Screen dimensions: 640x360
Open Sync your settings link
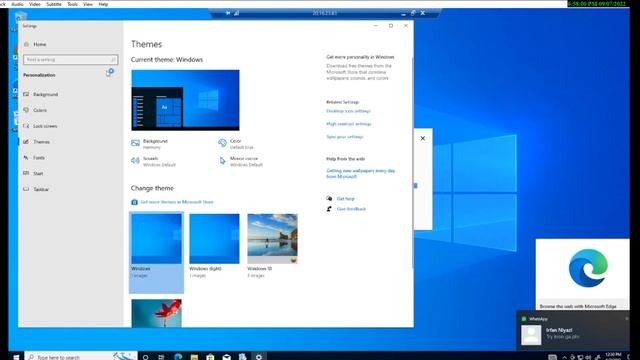click(x=344, y=137)
